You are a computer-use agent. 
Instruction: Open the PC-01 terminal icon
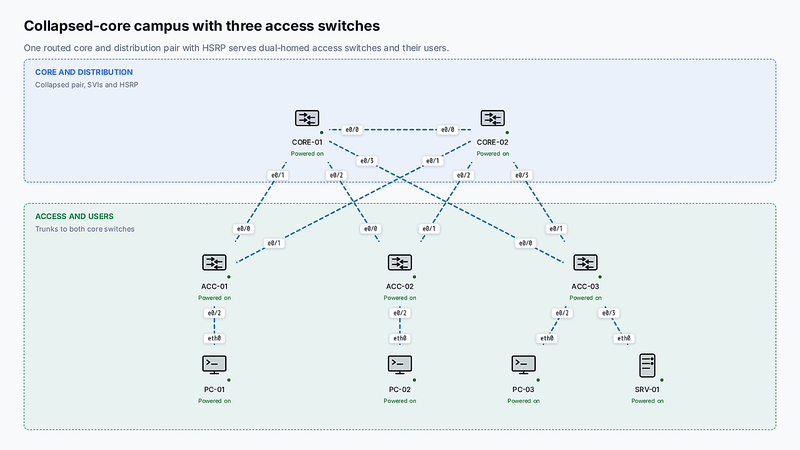[214, 365]
